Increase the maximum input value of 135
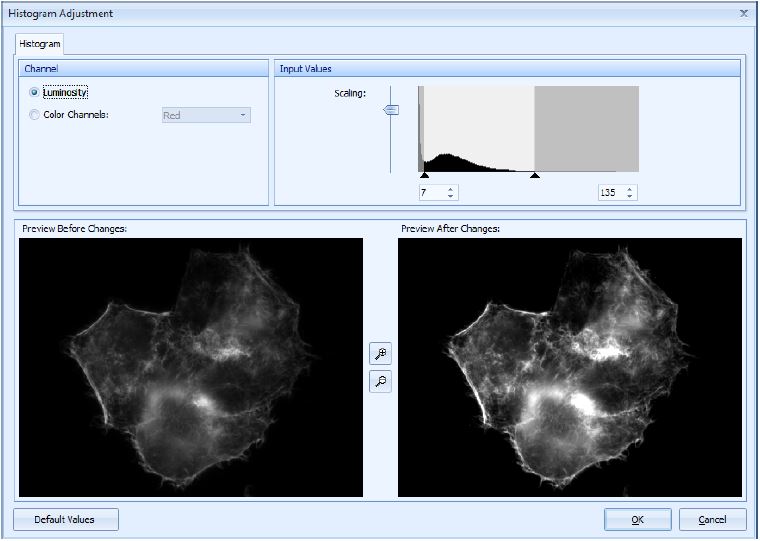This screenshot has height=541, width=760. coord(630,189)
